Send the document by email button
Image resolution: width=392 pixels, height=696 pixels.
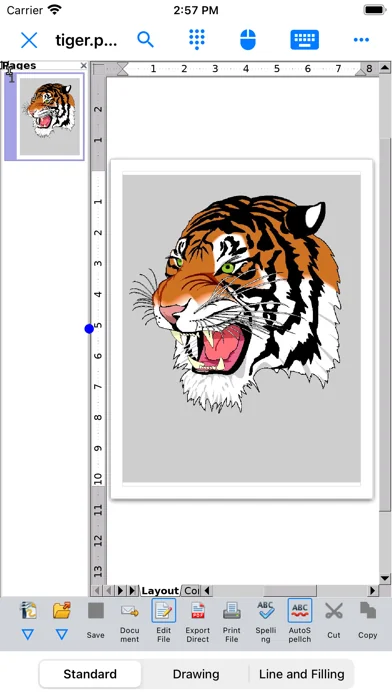pos(130,621)
